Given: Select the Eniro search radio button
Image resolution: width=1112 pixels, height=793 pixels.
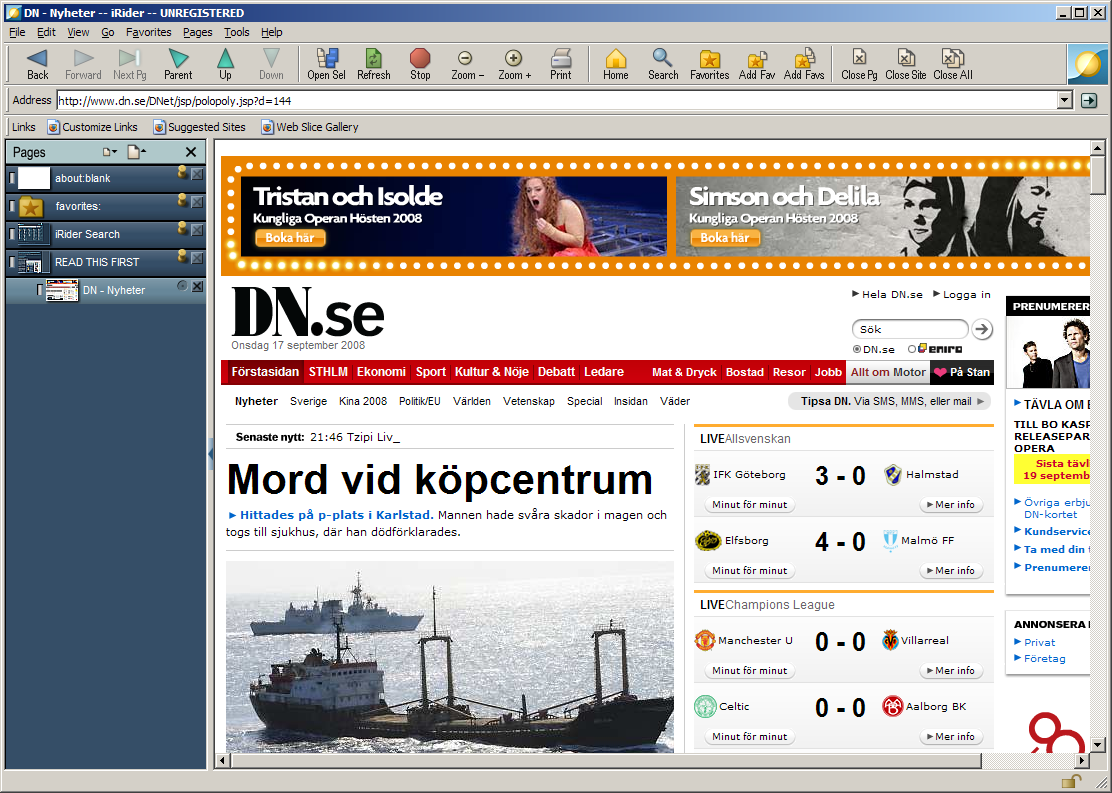Looking at the screenshot, I should (912, 349).
